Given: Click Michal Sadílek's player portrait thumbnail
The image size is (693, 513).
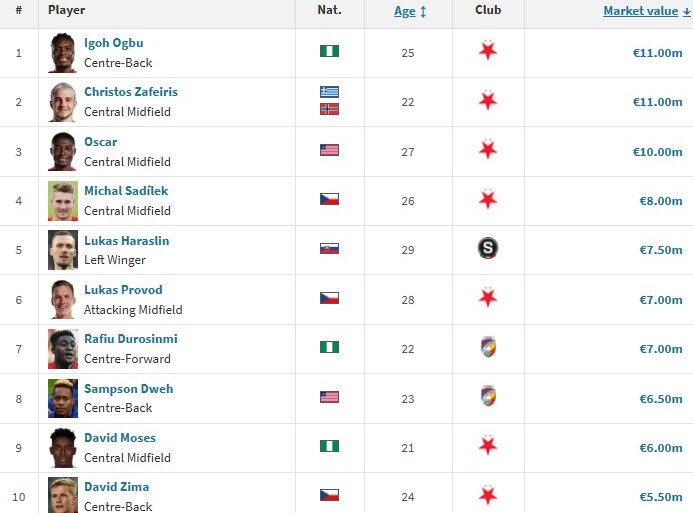Looking at the screenshot, I should (63, 200).
